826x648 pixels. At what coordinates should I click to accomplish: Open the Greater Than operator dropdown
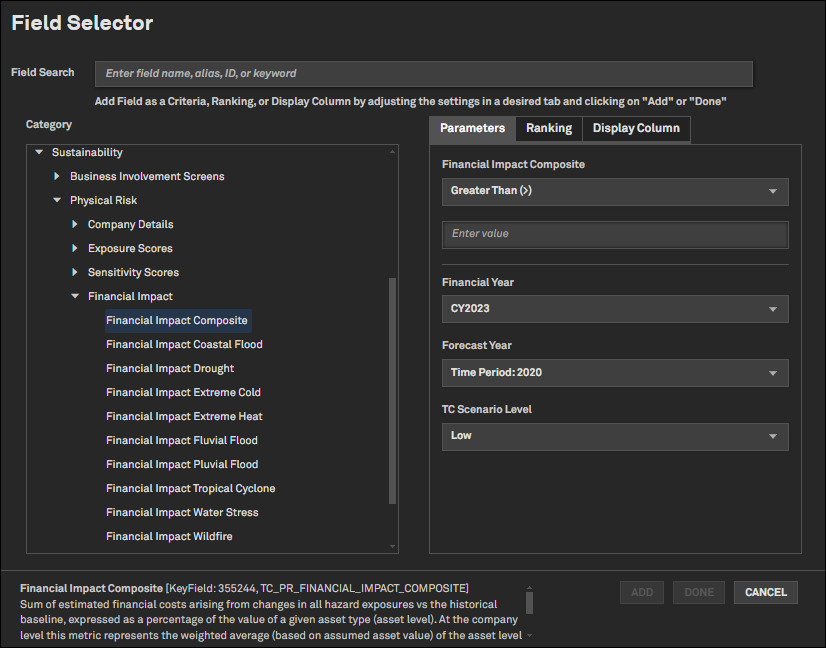point(614,191)
